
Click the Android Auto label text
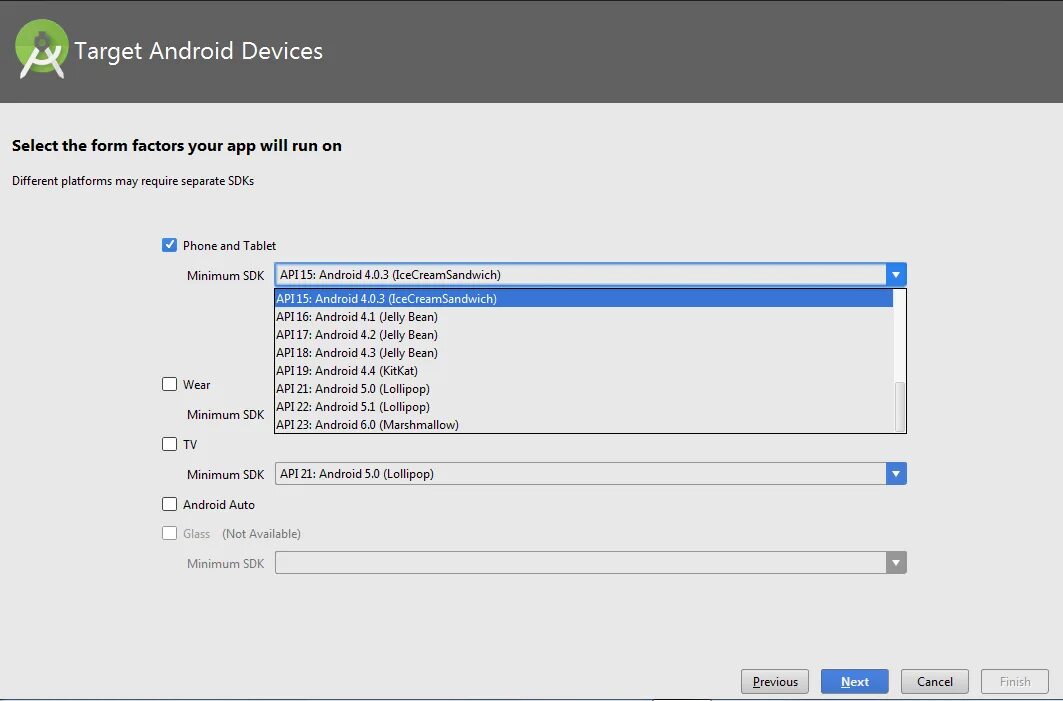pos(219,504)
